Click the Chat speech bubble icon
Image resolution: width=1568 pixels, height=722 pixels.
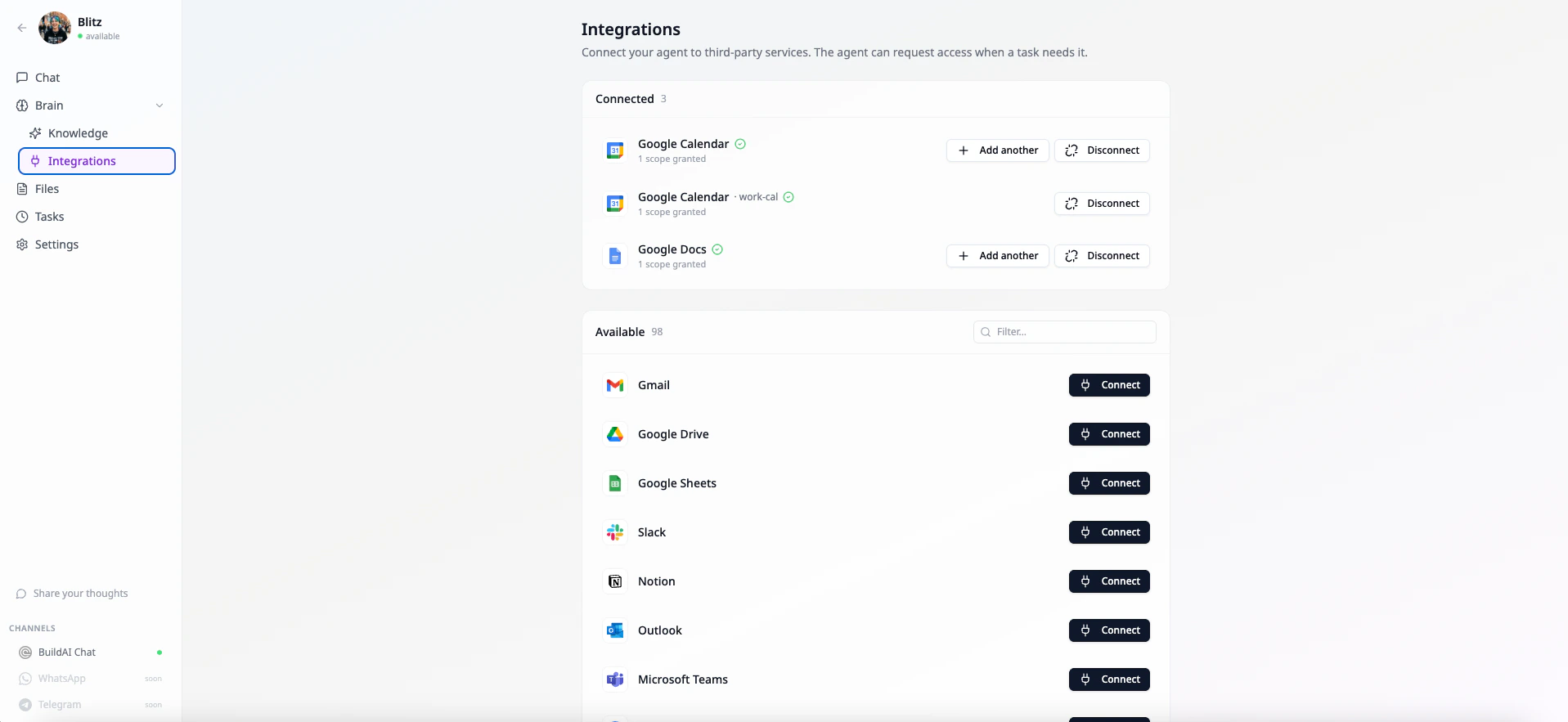(x=22, y=78)
